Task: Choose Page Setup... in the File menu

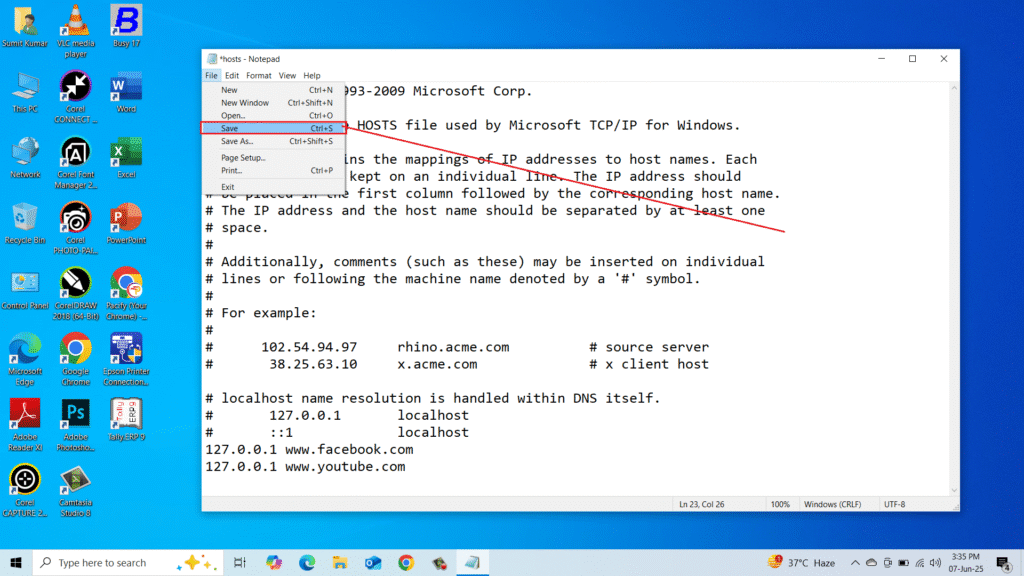Action: pyautogui.click(x=274, y=157)
